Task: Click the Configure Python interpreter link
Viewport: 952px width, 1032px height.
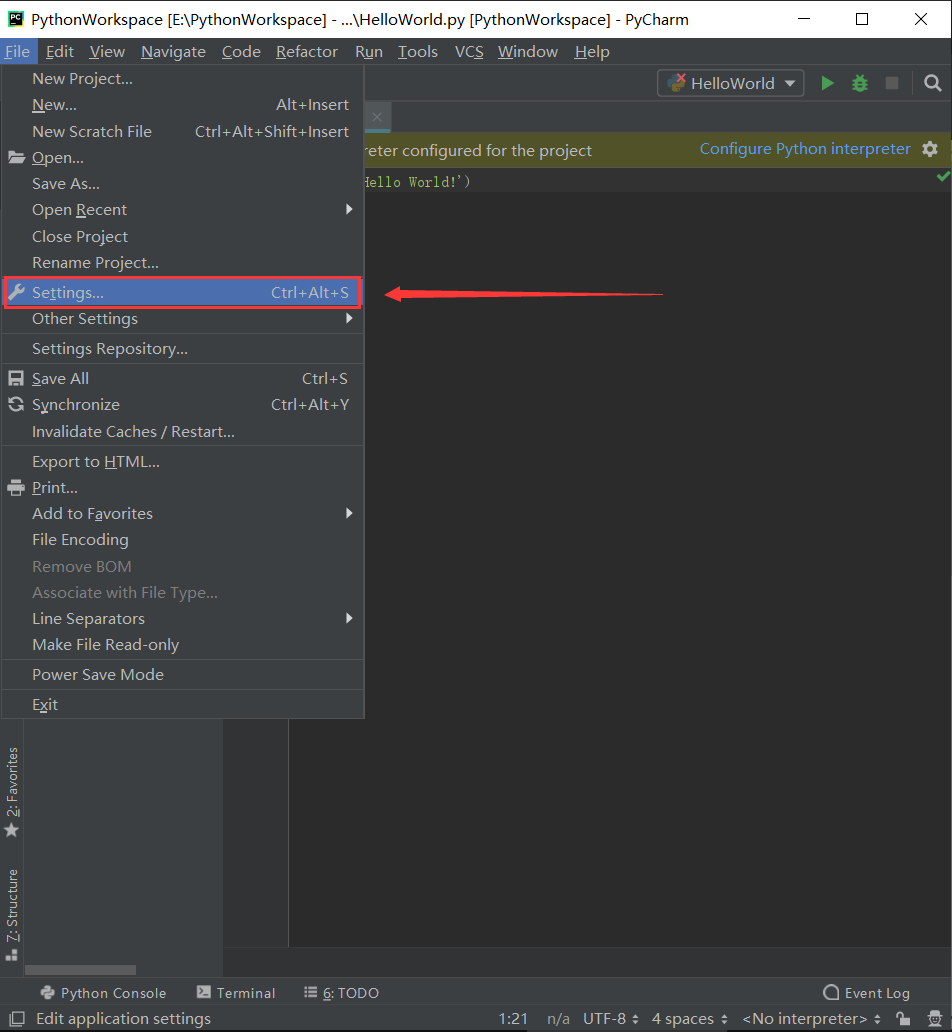Action: (x=805, y=148)
